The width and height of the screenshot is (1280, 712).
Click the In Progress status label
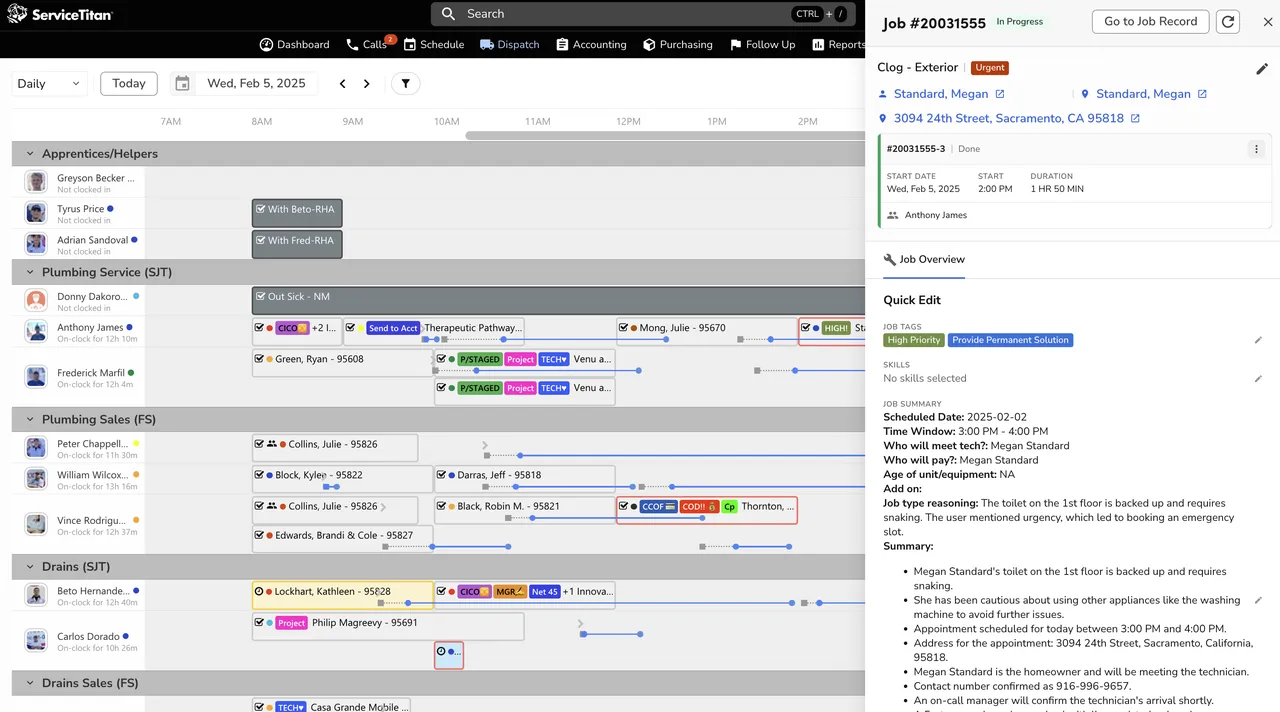[x=1019, y=22]
